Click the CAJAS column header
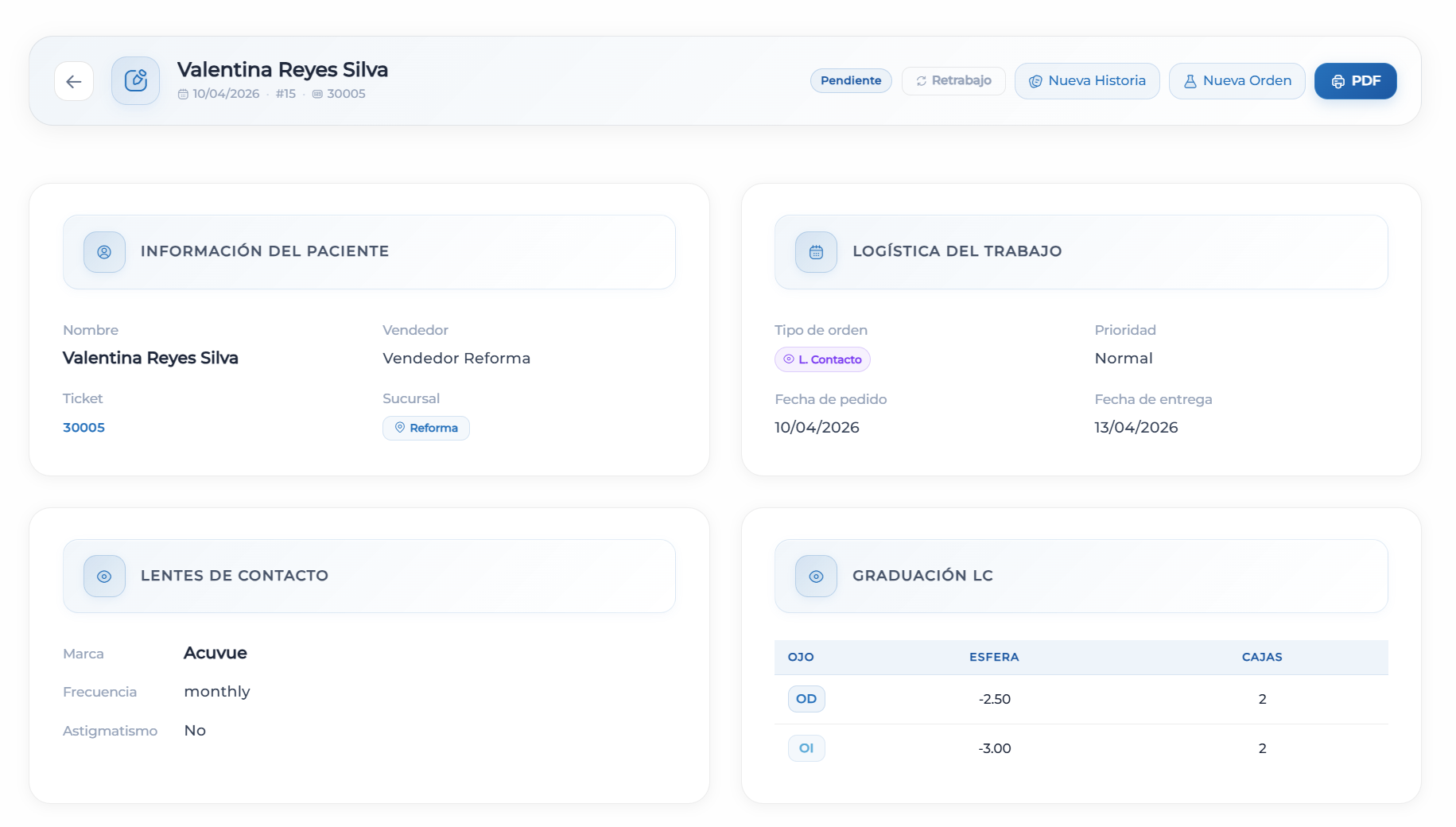1456x827 pixels. 1261,657
